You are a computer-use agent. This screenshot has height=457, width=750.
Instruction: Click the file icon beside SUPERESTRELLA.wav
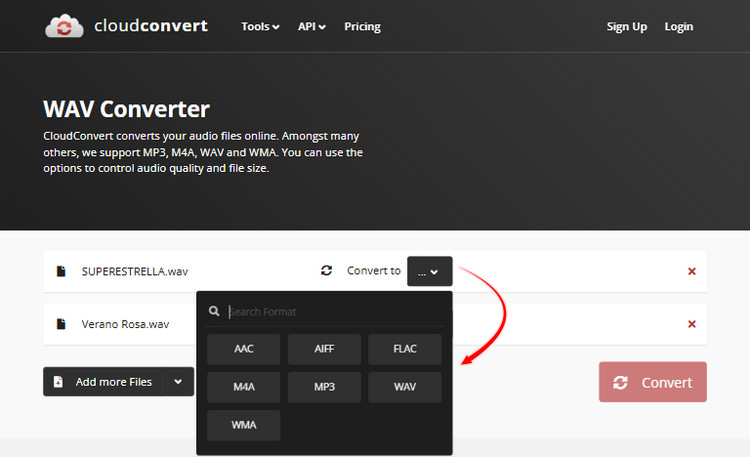[x=61, y=271]
